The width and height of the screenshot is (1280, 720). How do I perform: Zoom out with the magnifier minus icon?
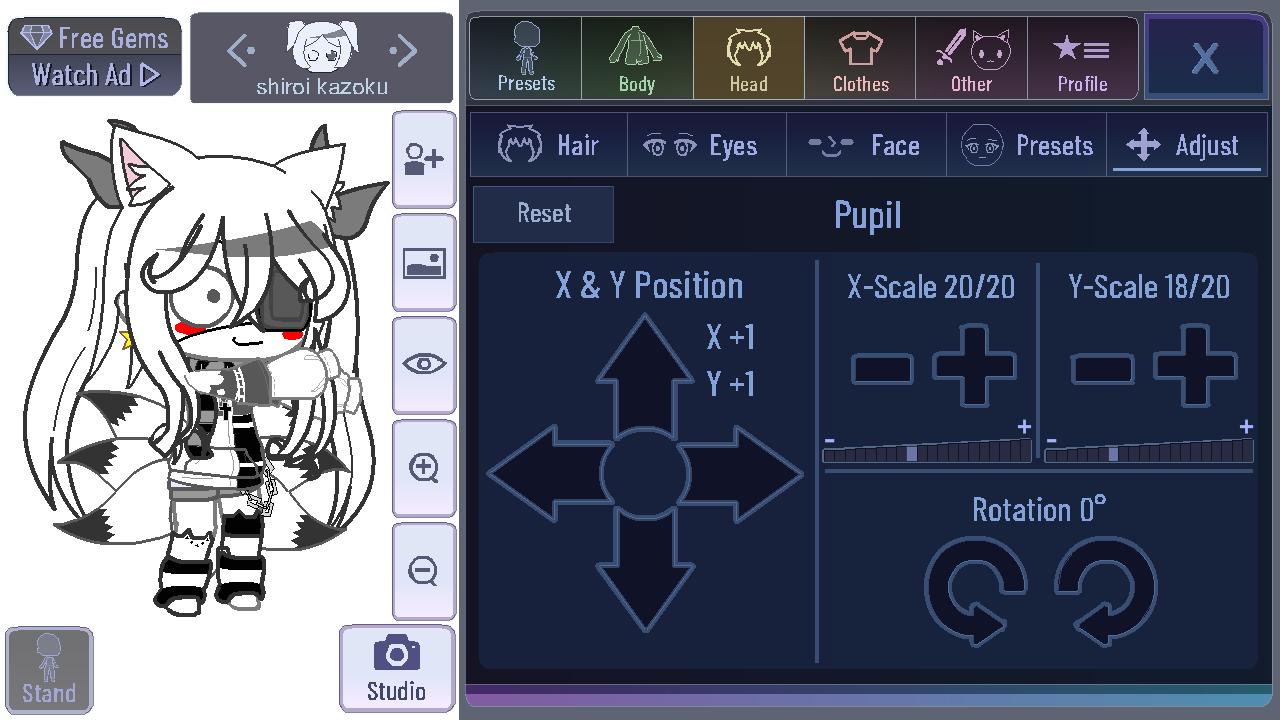click(424, 571)
